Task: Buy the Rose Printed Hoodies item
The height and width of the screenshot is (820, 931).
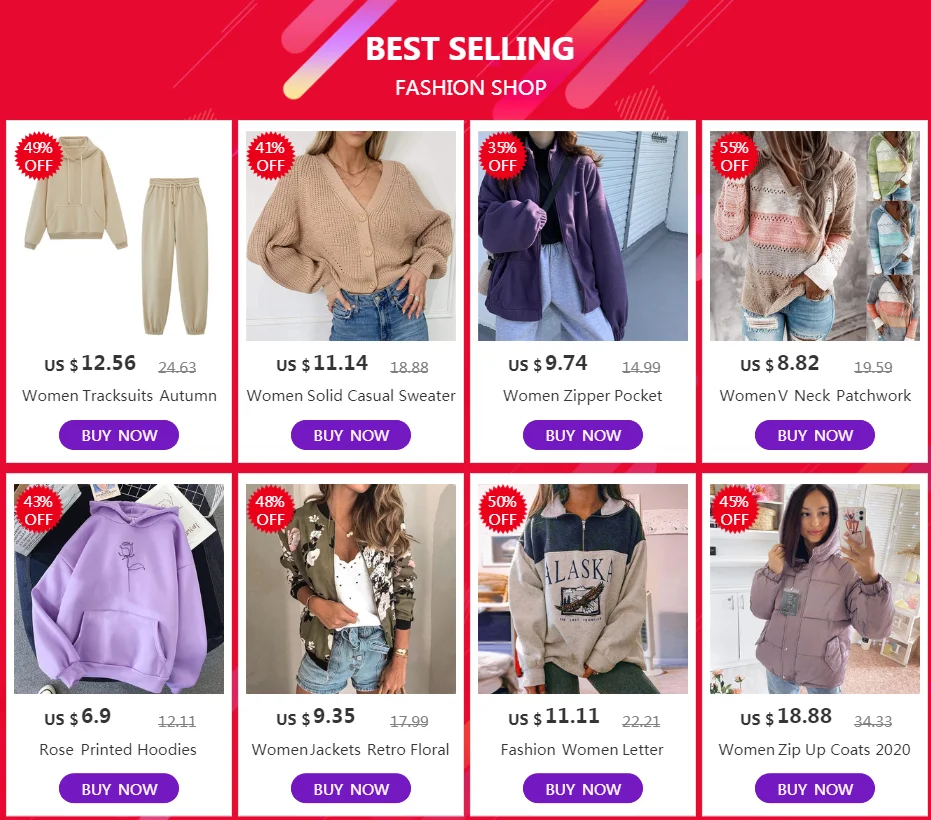Action: pos(119,789)
